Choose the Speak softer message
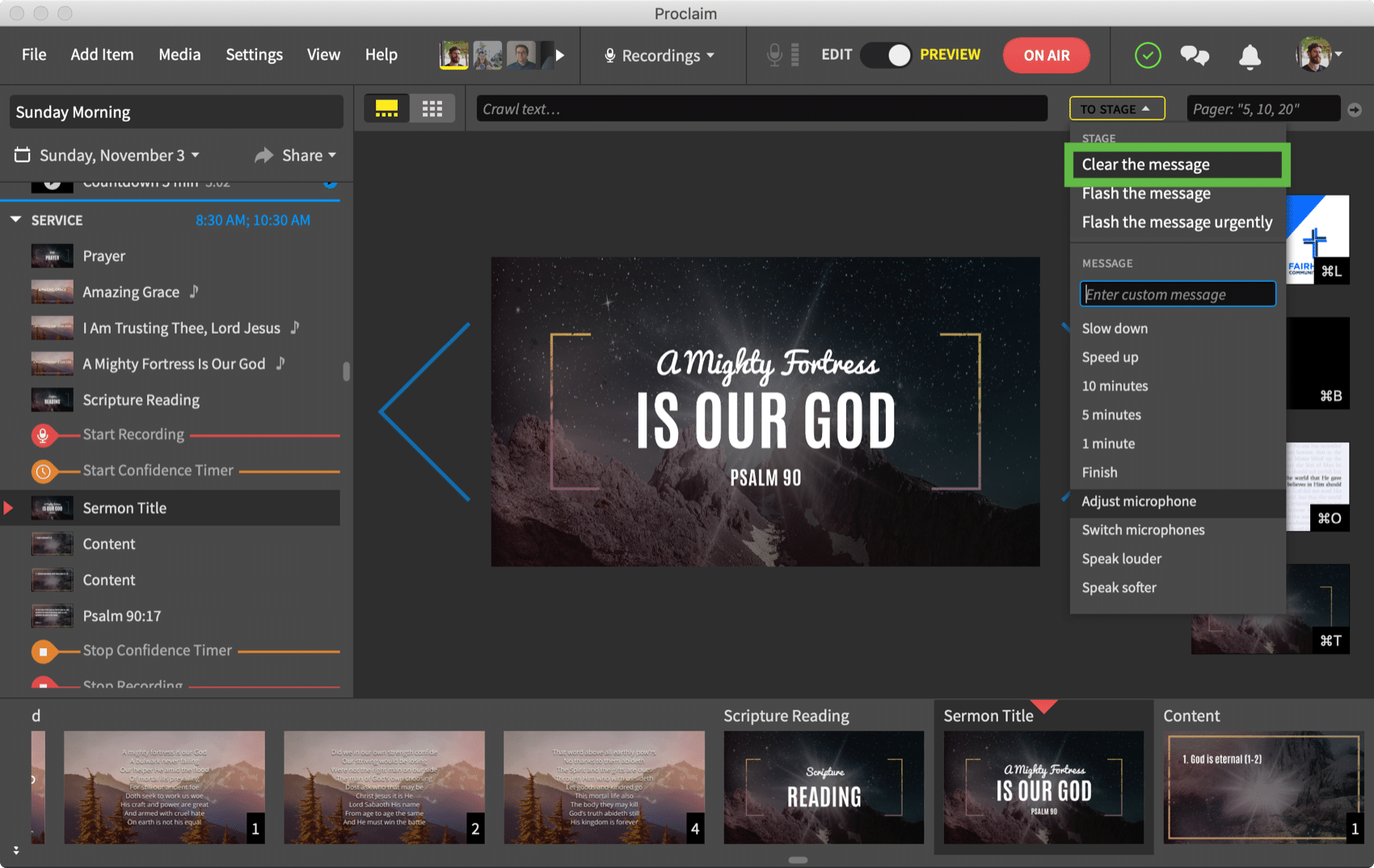 point(1177,588)
